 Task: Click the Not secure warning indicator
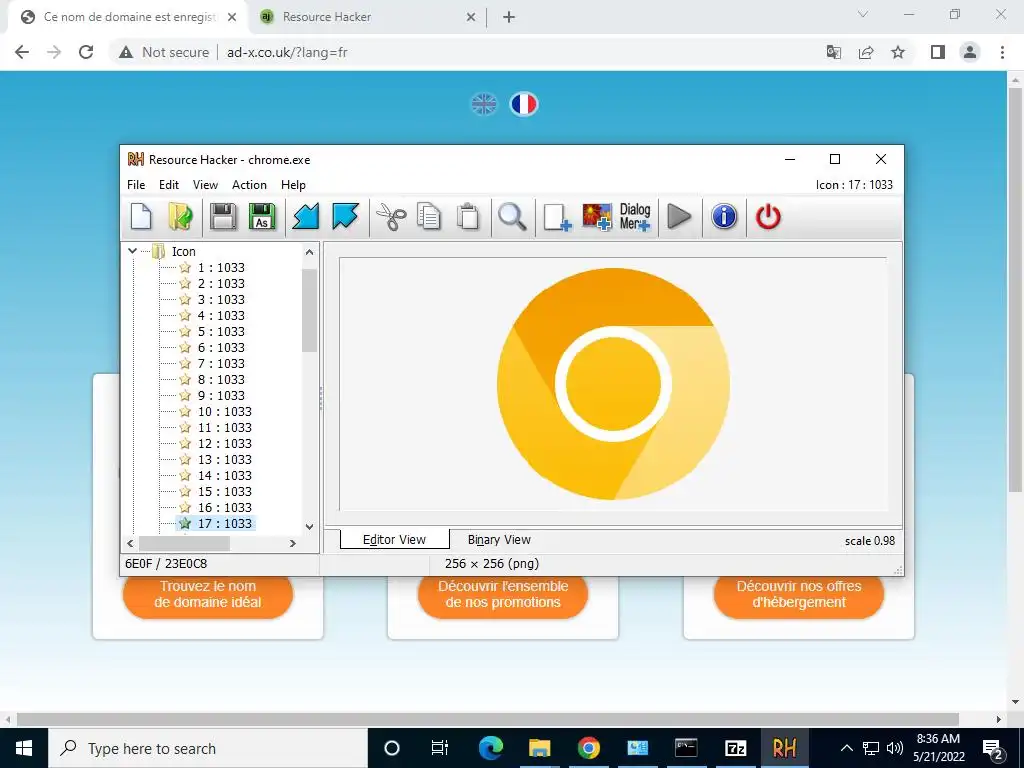(x=164, y=52)
